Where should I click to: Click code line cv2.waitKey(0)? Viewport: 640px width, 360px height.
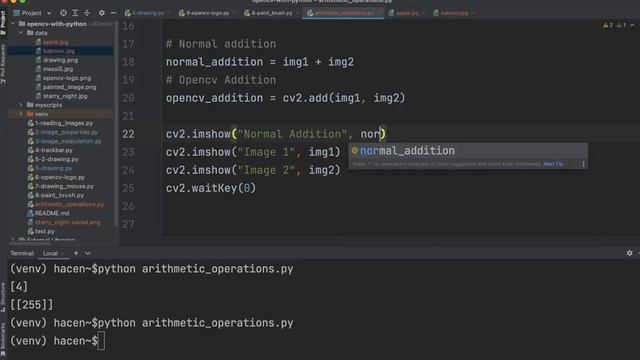211,188
